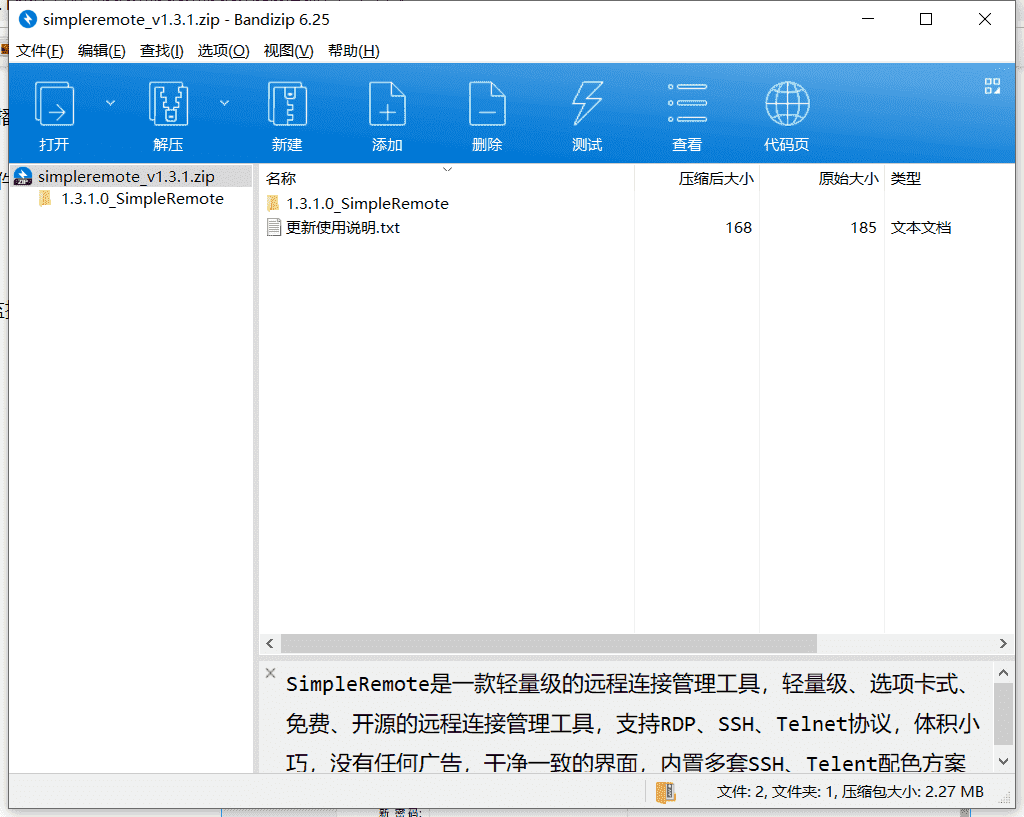Click the text file icon beside 更新使用说明.txt
The width and height of the screenshot is (1024, 817).
[x=274, y=228]
